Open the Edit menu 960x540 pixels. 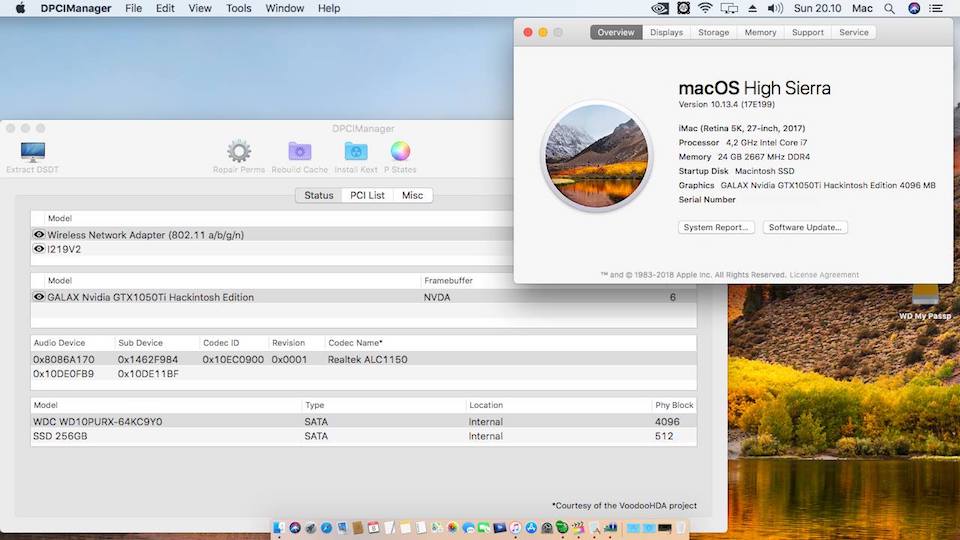point(165,9)
